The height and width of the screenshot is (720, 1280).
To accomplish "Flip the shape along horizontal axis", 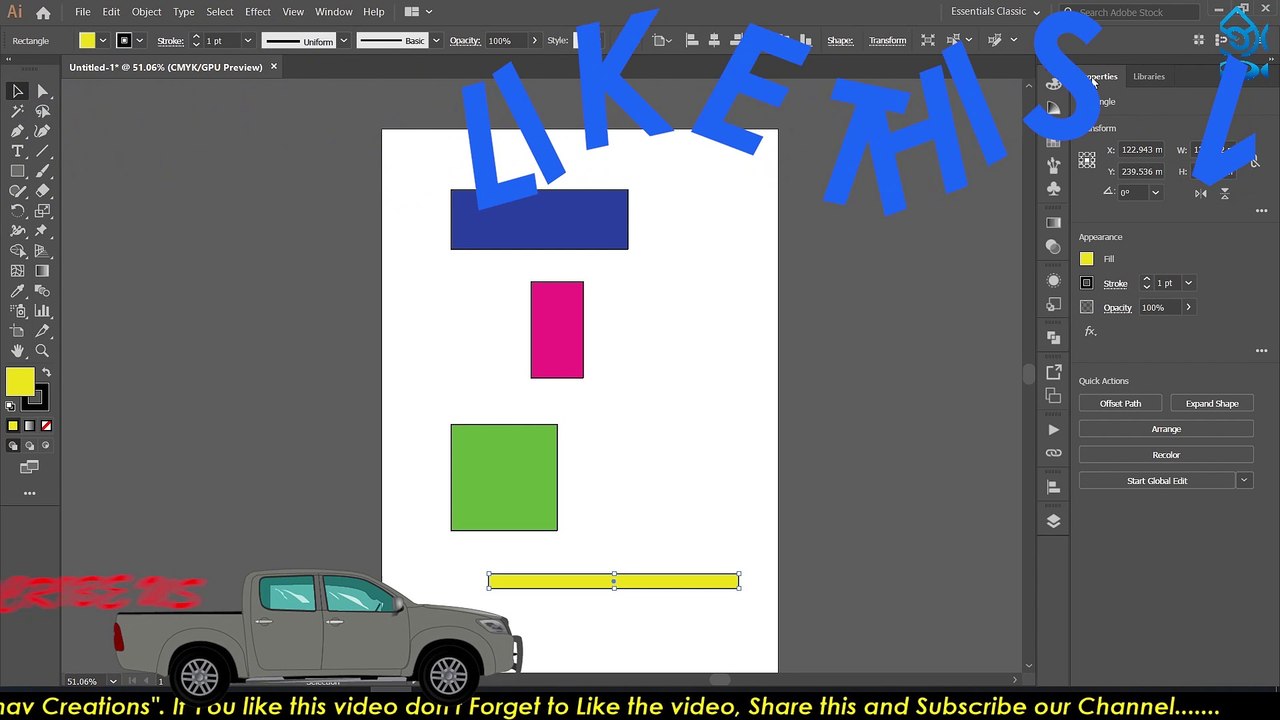I will (x=1200, y=193).
